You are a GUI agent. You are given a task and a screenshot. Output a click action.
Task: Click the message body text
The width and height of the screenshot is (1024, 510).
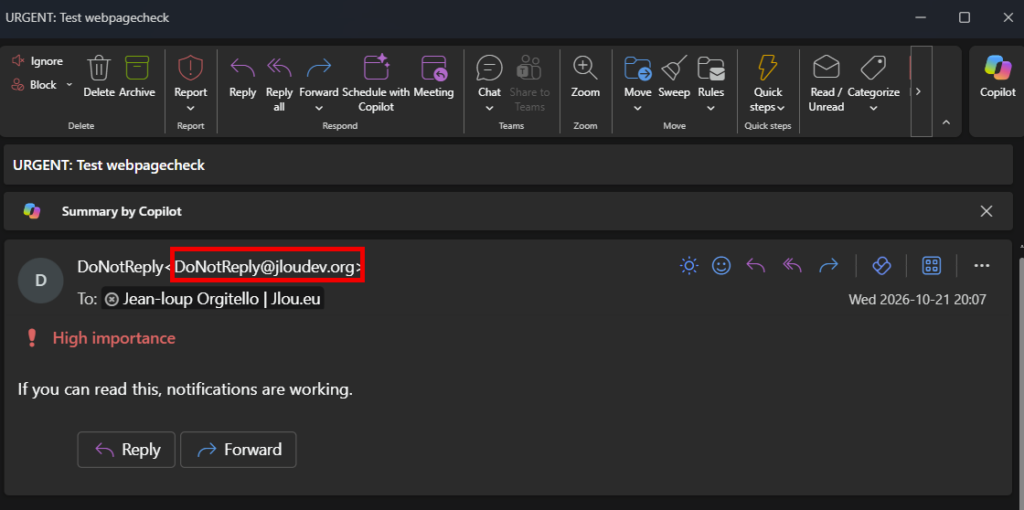click(x=185, y=390)
